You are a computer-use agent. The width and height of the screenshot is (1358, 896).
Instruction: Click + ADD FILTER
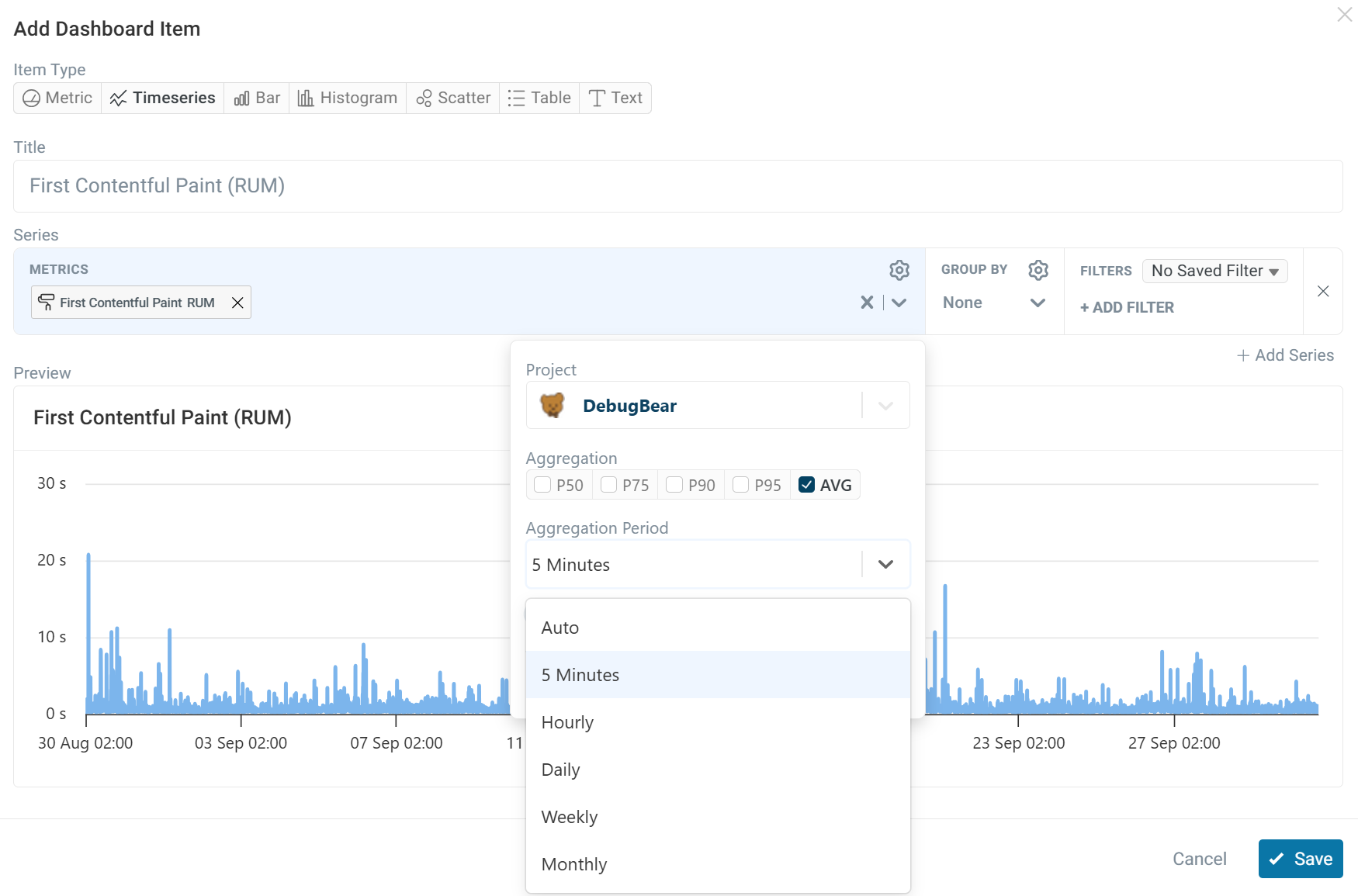[1127, 307]
